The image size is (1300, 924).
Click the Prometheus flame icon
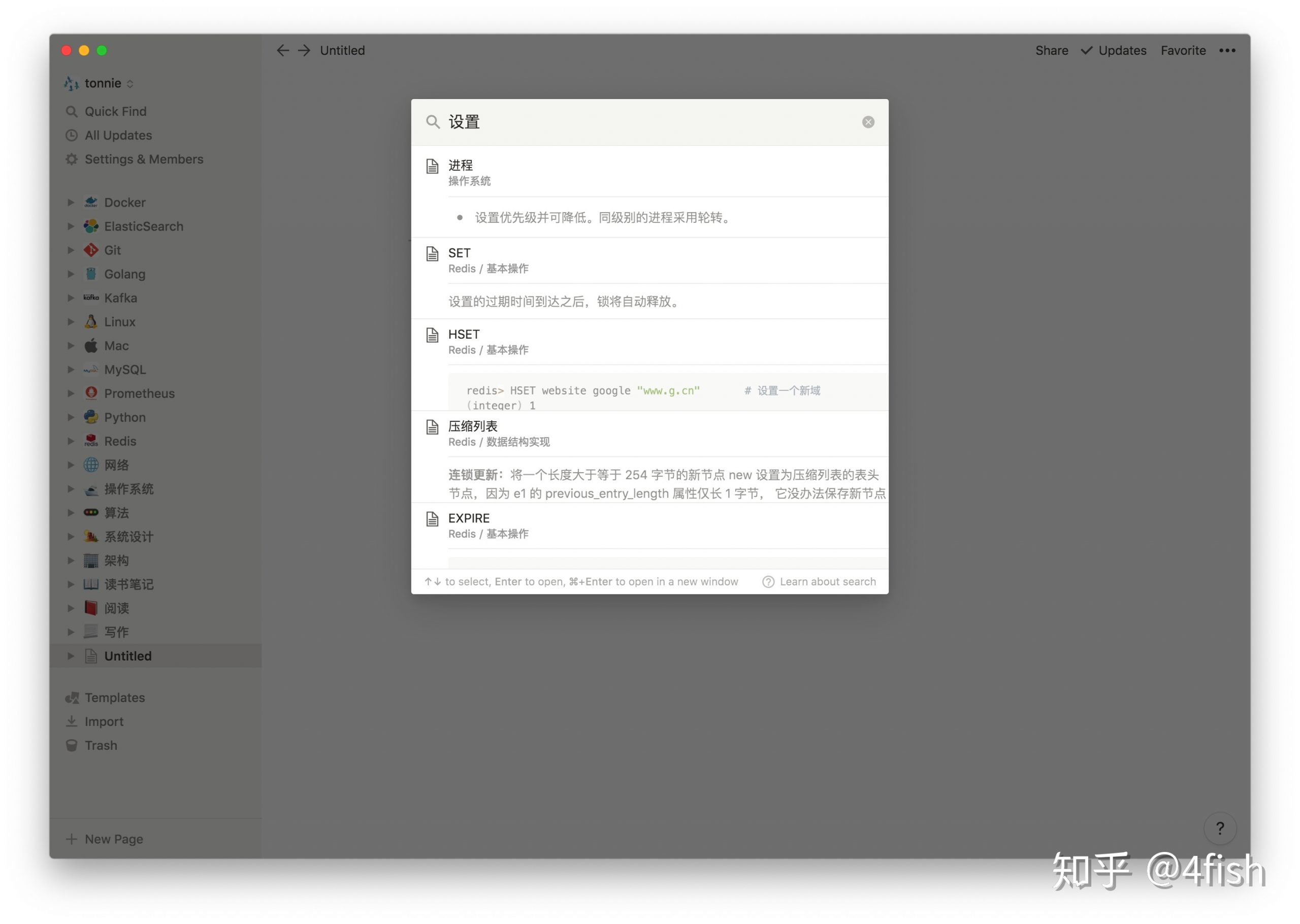[90, 394]
